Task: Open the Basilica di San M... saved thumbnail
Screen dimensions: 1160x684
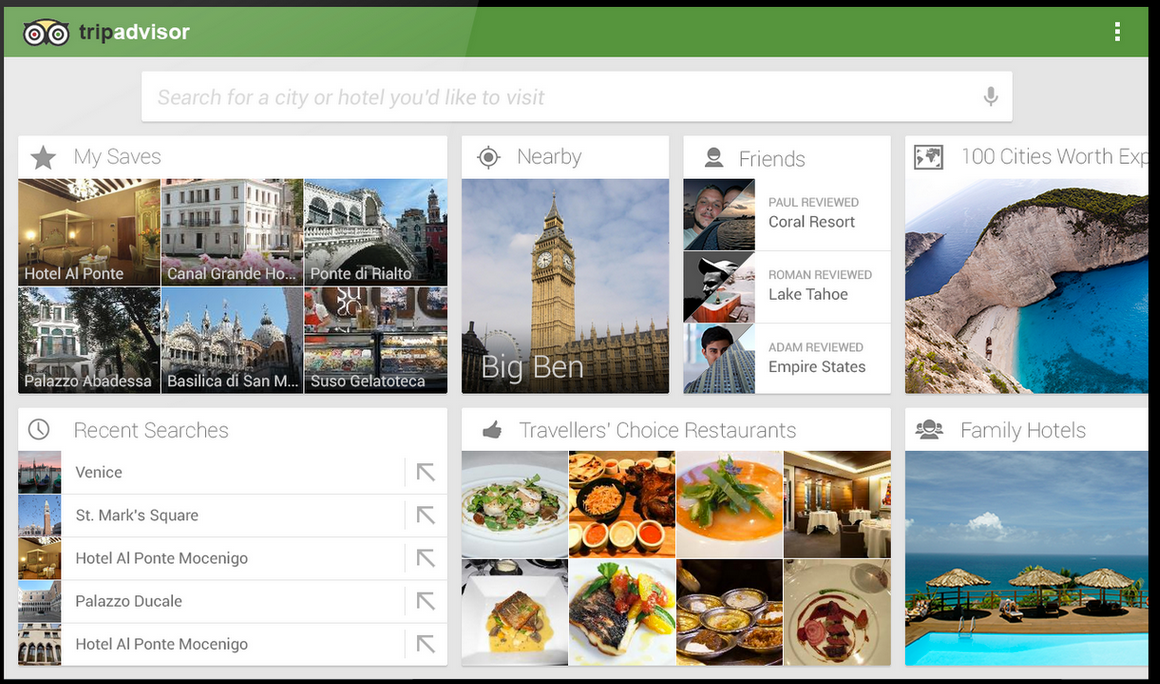Action: (x=232, y=340)
